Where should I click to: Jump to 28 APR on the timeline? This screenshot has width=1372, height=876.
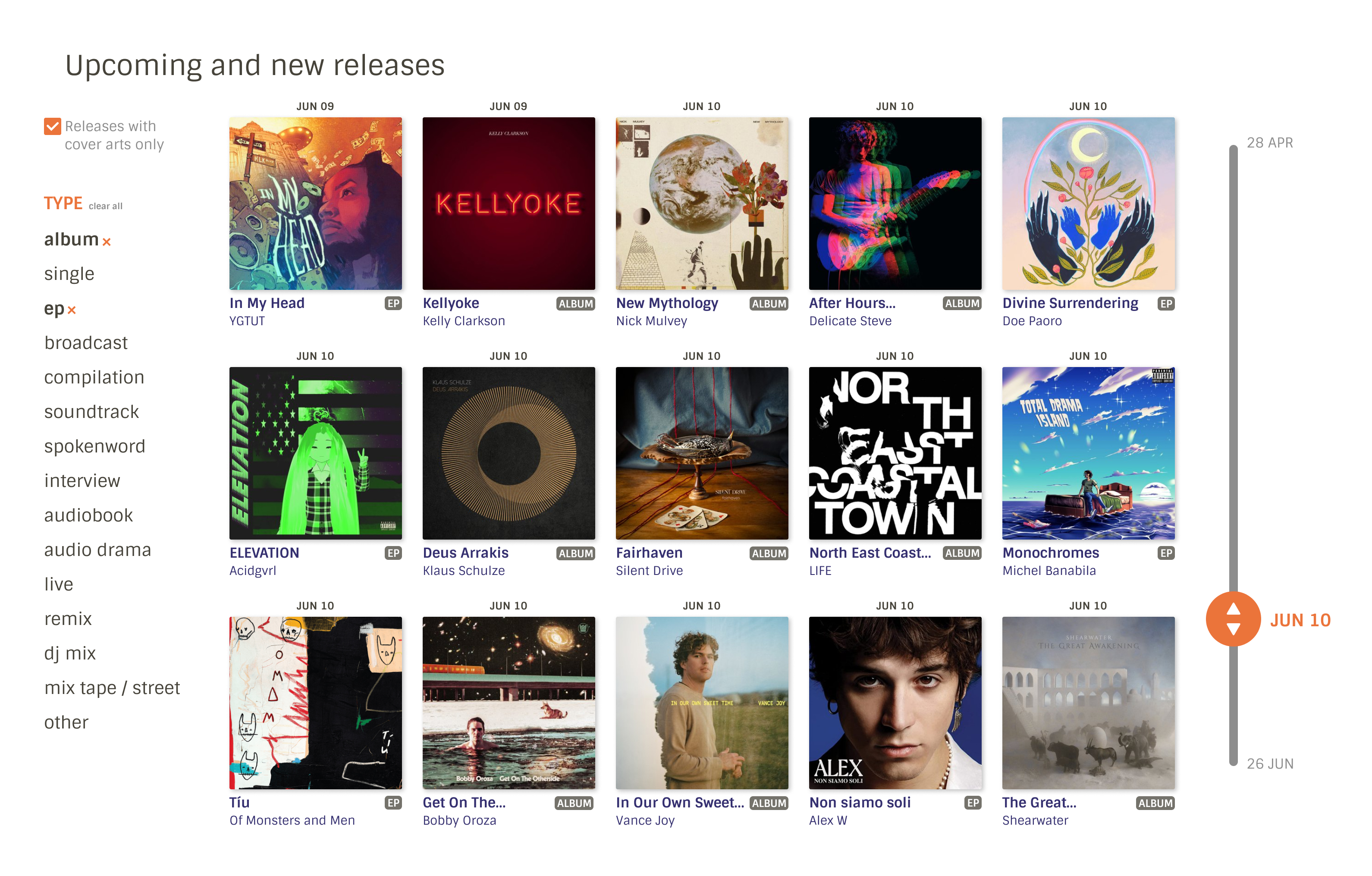pyautogui.click(x=1269, y=143)
